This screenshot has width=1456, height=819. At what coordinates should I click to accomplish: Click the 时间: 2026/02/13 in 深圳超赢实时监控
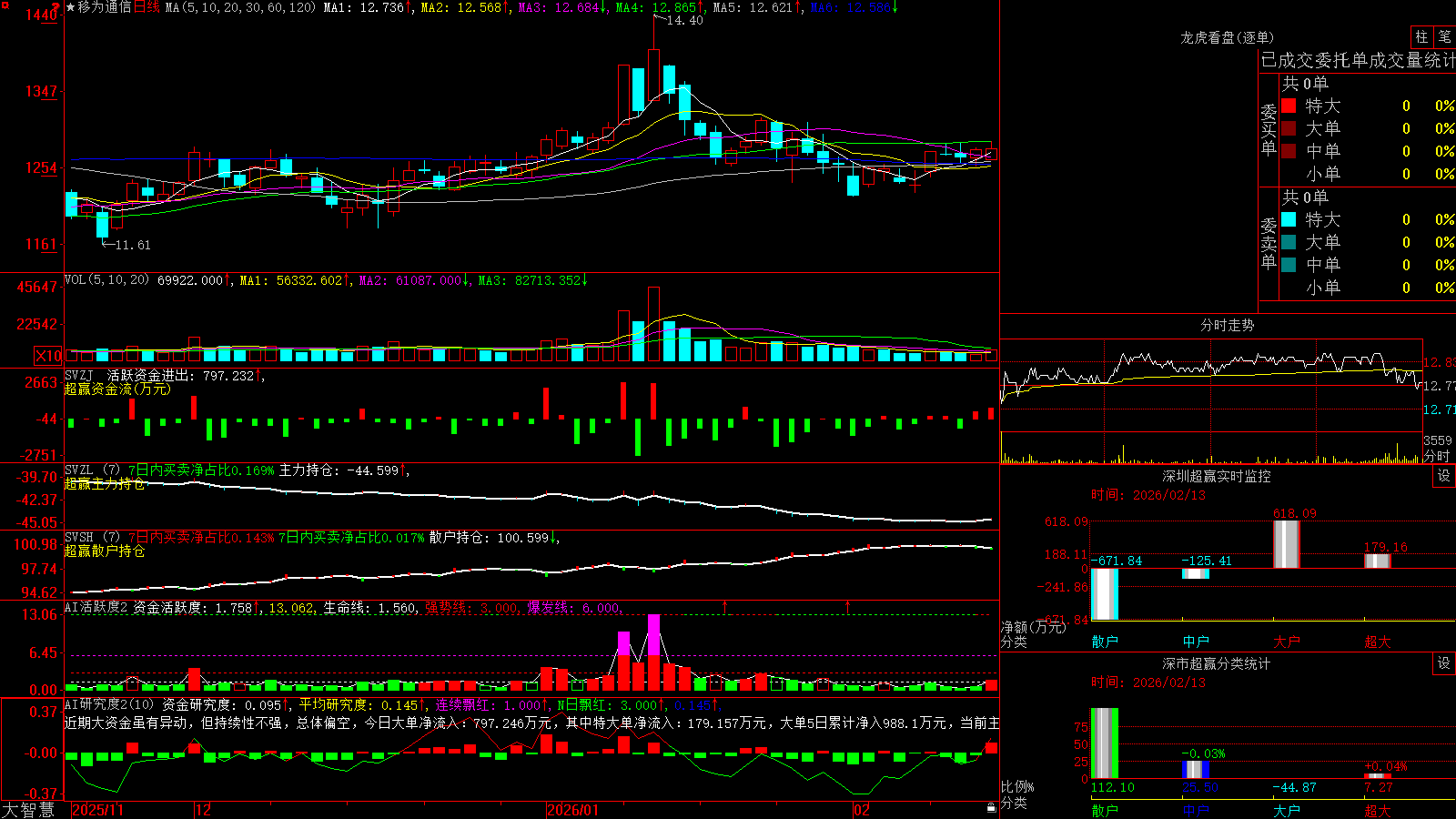click(x=1148, y=495)
